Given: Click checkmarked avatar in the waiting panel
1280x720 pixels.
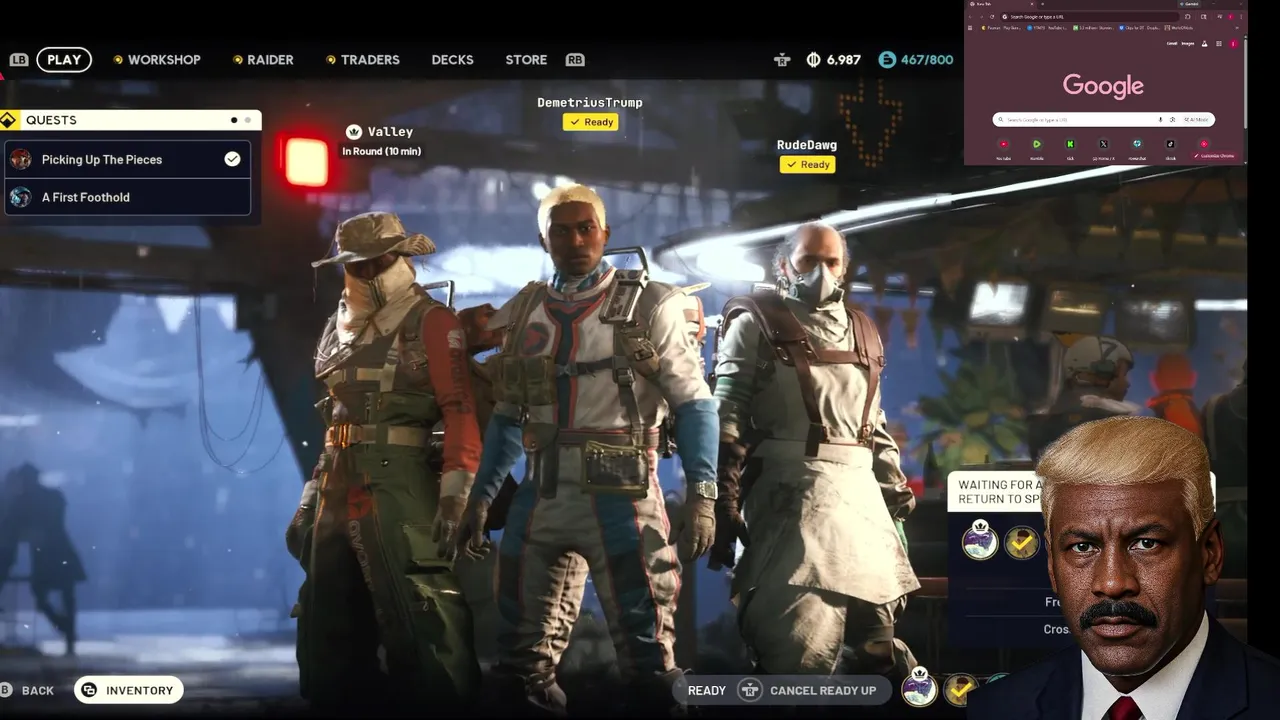Looking at the screenshot, I should click(1021, 543).
